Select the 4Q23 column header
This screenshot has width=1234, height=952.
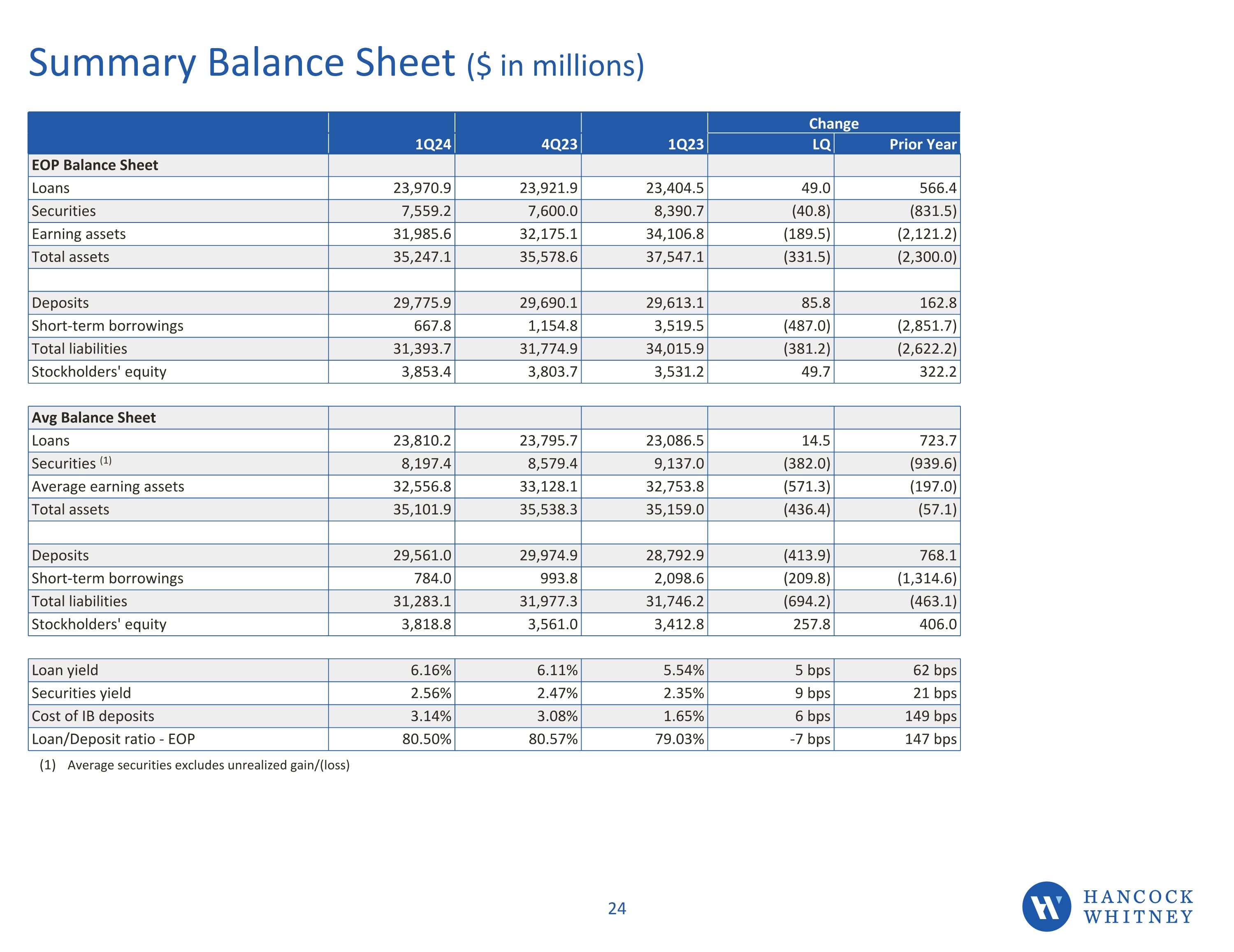tap(559, 145)
